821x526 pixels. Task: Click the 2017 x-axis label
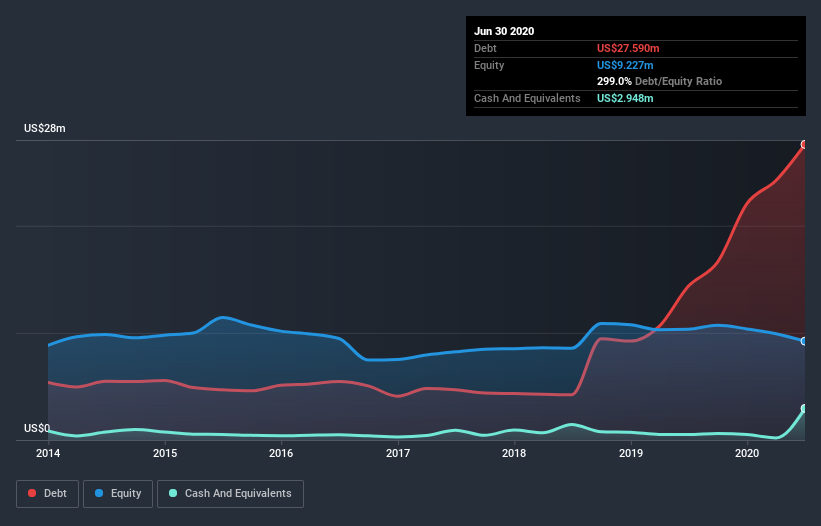398,453
